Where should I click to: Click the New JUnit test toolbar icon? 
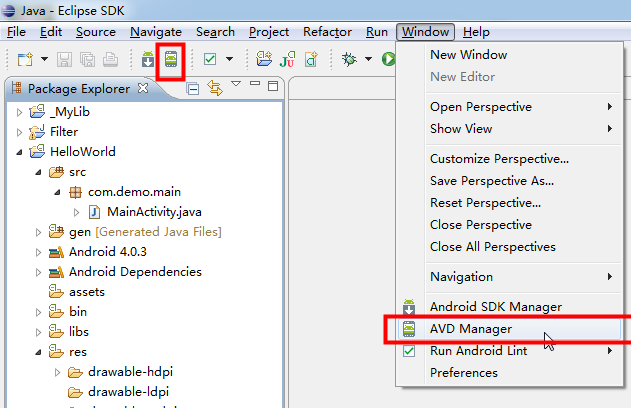point(286,60)
